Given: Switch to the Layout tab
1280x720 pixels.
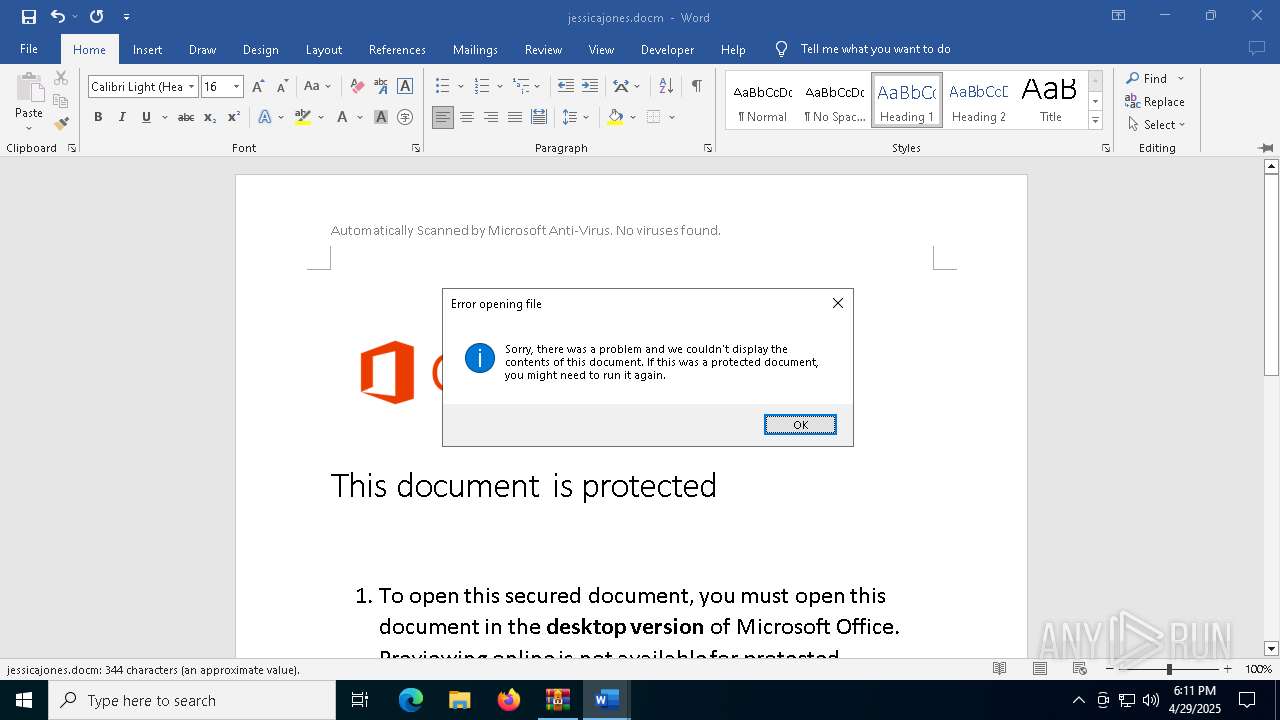Looking at the screenshot, I should point(323,49).
